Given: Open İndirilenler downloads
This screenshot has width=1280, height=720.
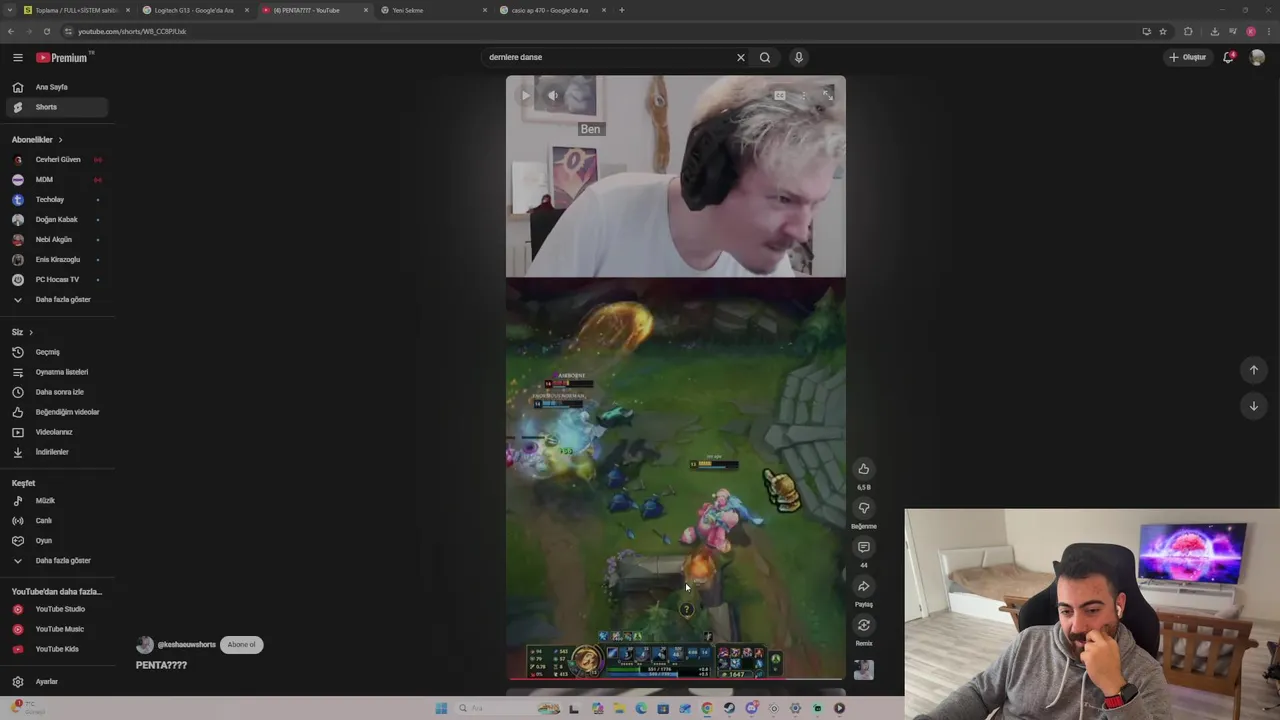Looking at the screenshot, I should pyautogui.click(x=57, y=452).
